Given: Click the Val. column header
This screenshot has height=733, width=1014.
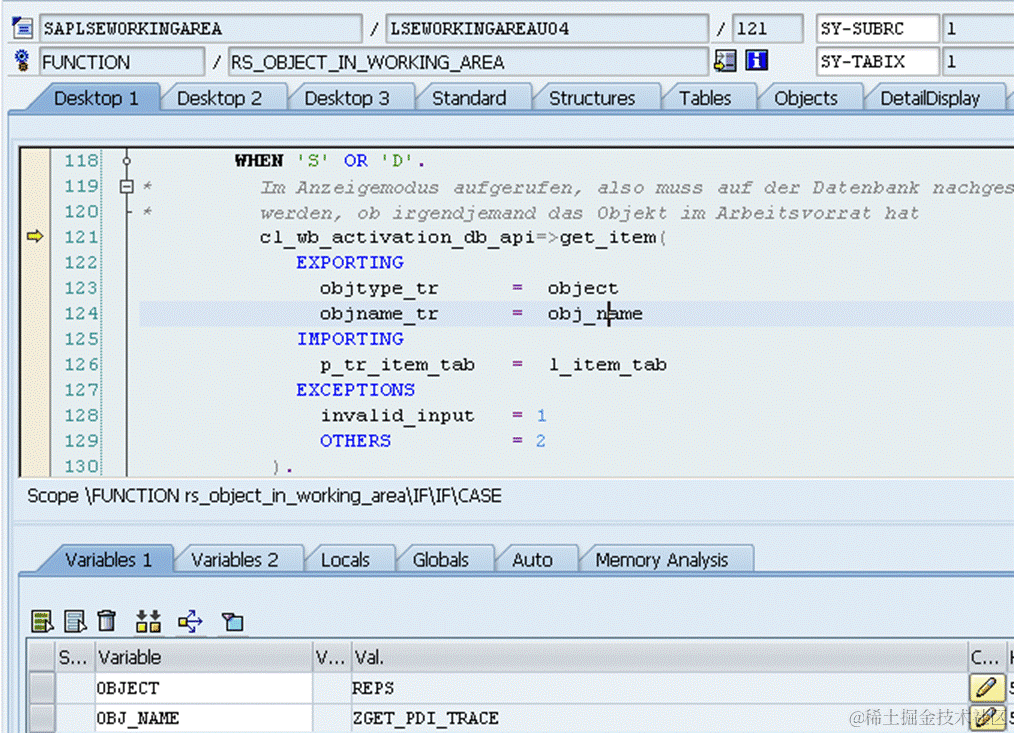Looking at the screenshot, I should click(660, 657).
